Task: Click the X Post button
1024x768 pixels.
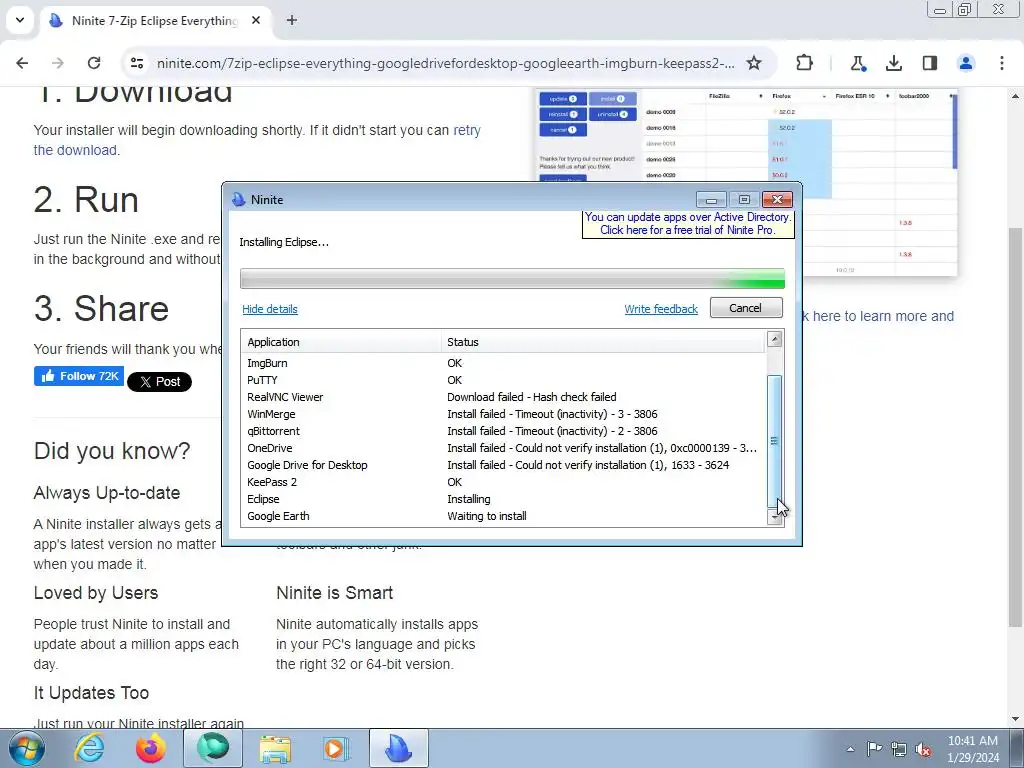Action: coord(159,382)
